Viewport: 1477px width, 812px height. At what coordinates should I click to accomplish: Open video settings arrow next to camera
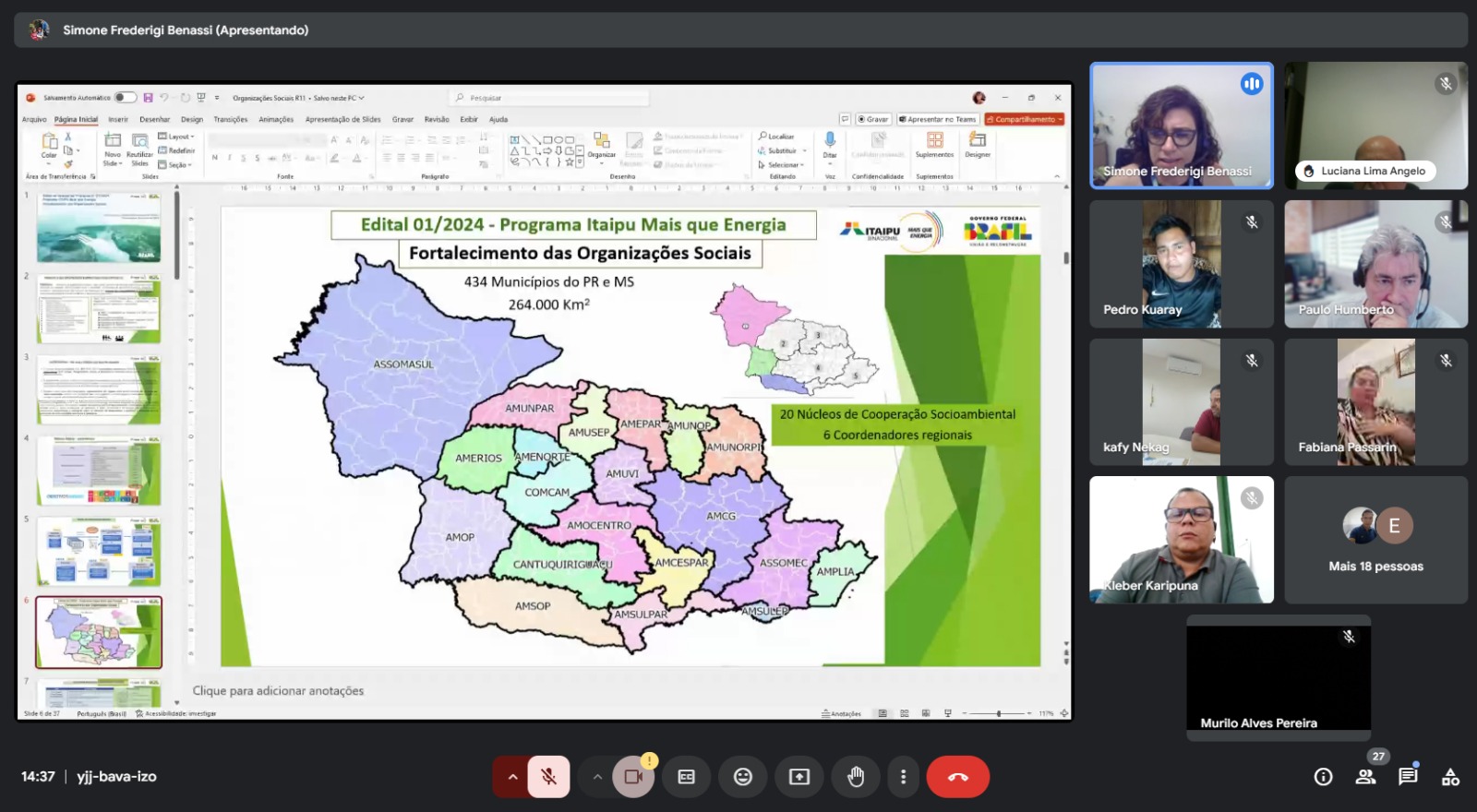tap(597, 777)
